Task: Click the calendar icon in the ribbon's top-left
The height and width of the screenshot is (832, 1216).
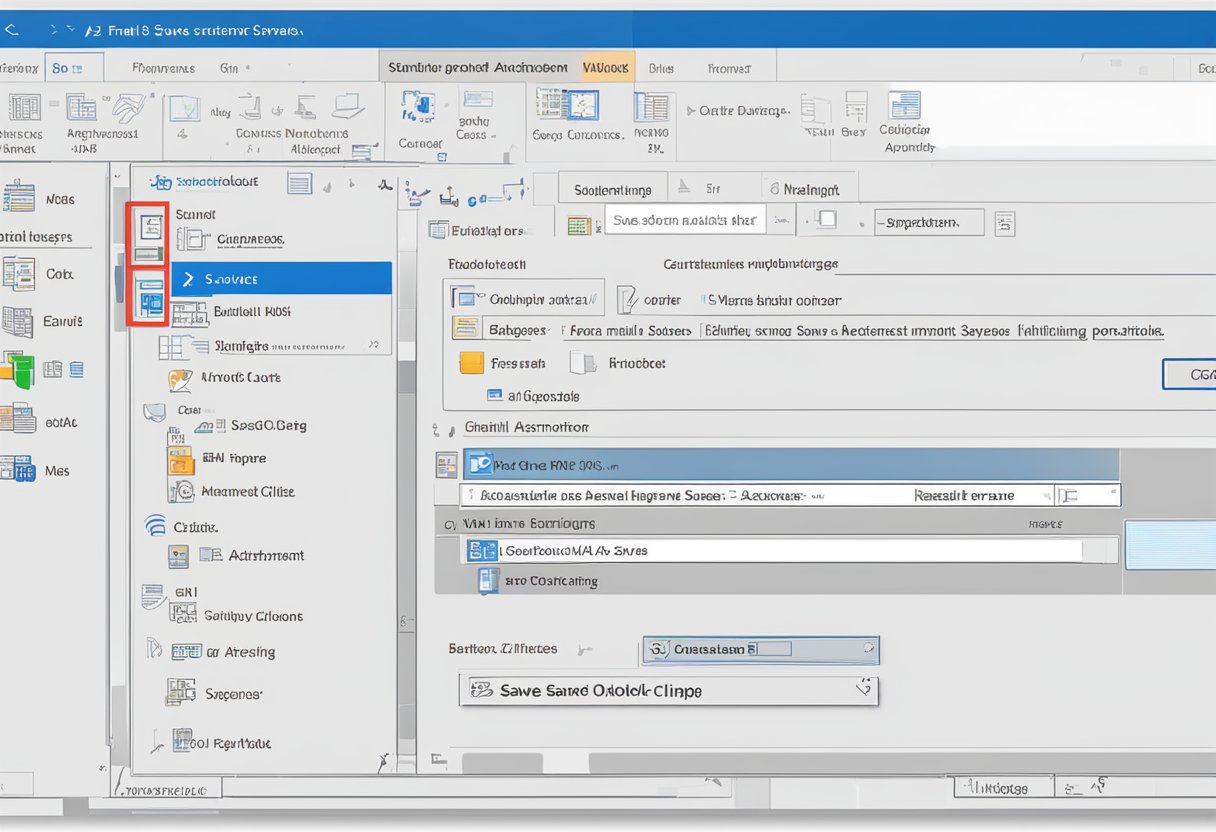Action: pyautogui.click(x=24, y=108)
